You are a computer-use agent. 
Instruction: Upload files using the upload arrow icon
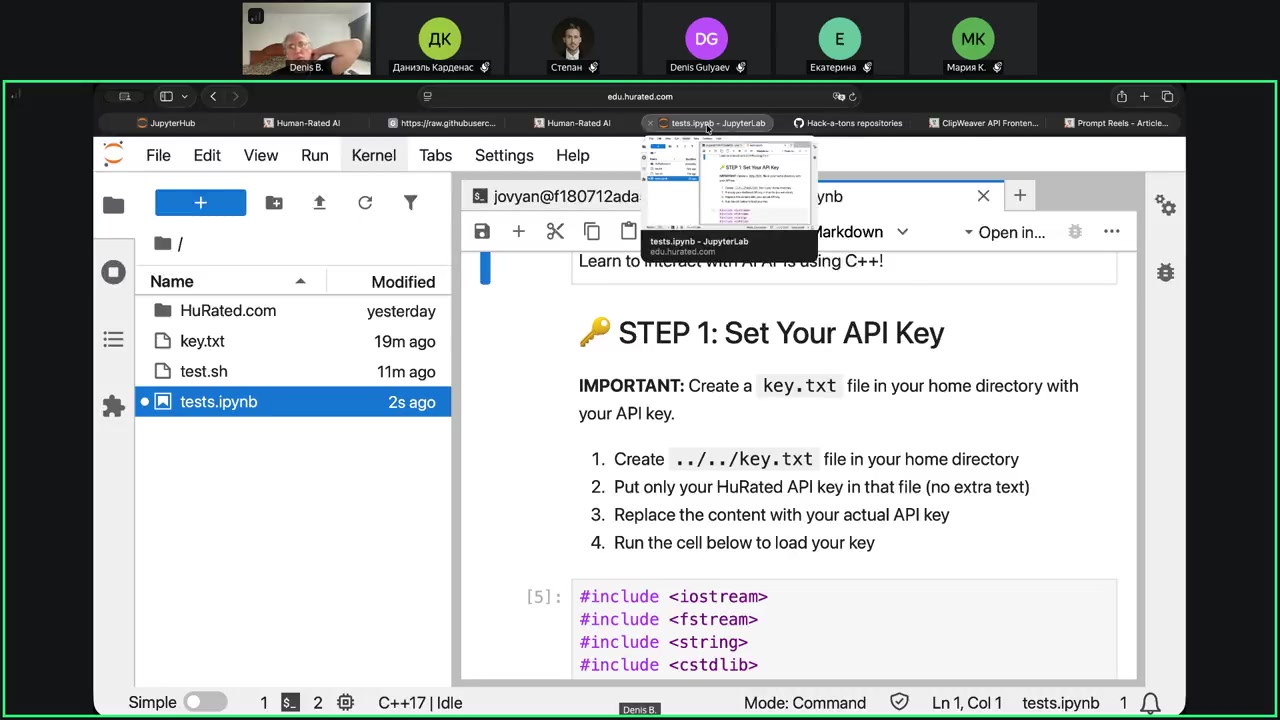coord(319,203)
